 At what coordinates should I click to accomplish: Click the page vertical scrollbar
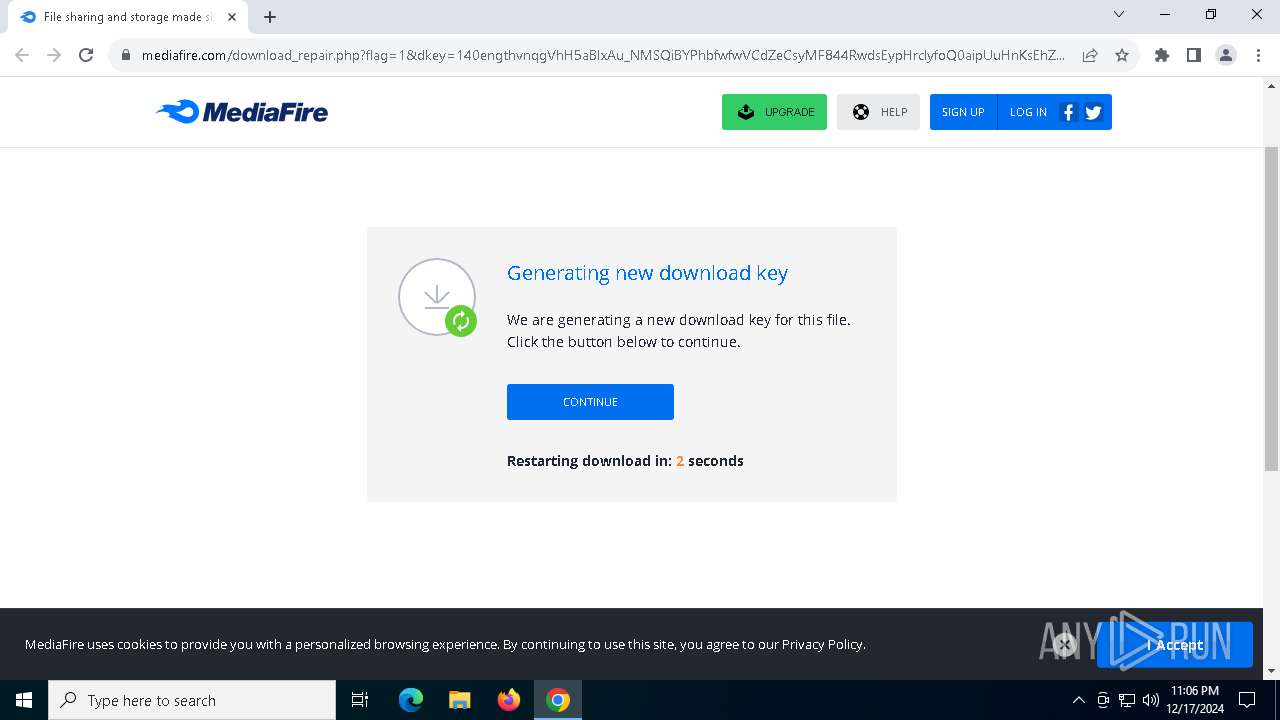[1271, 310]
